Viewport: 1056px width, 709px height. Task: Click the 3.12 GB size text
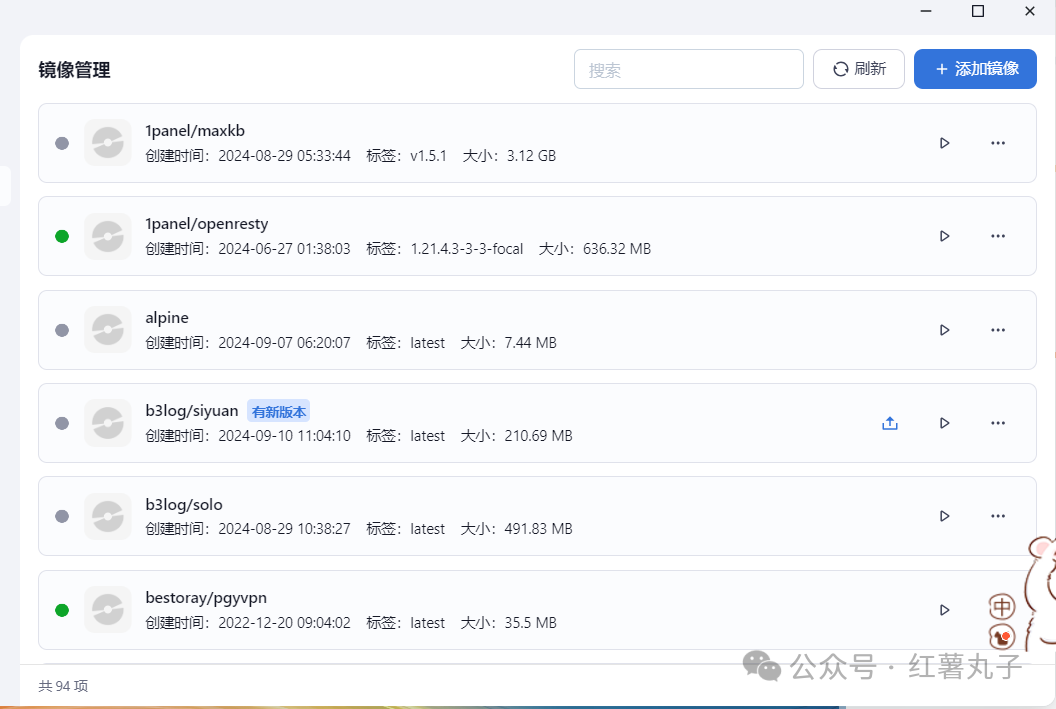[x=531, y=156]
